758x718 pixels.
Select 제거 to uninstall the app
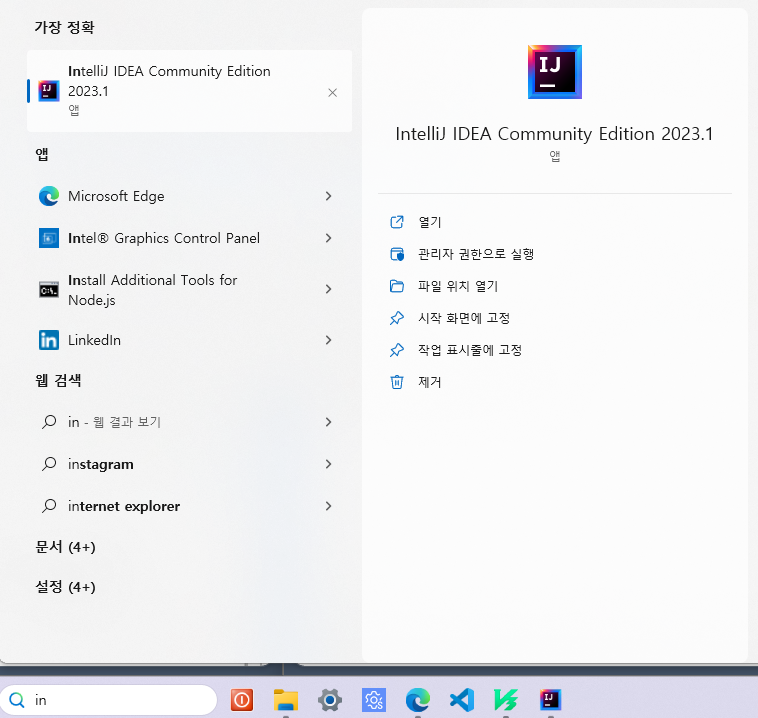click(429, 382)
